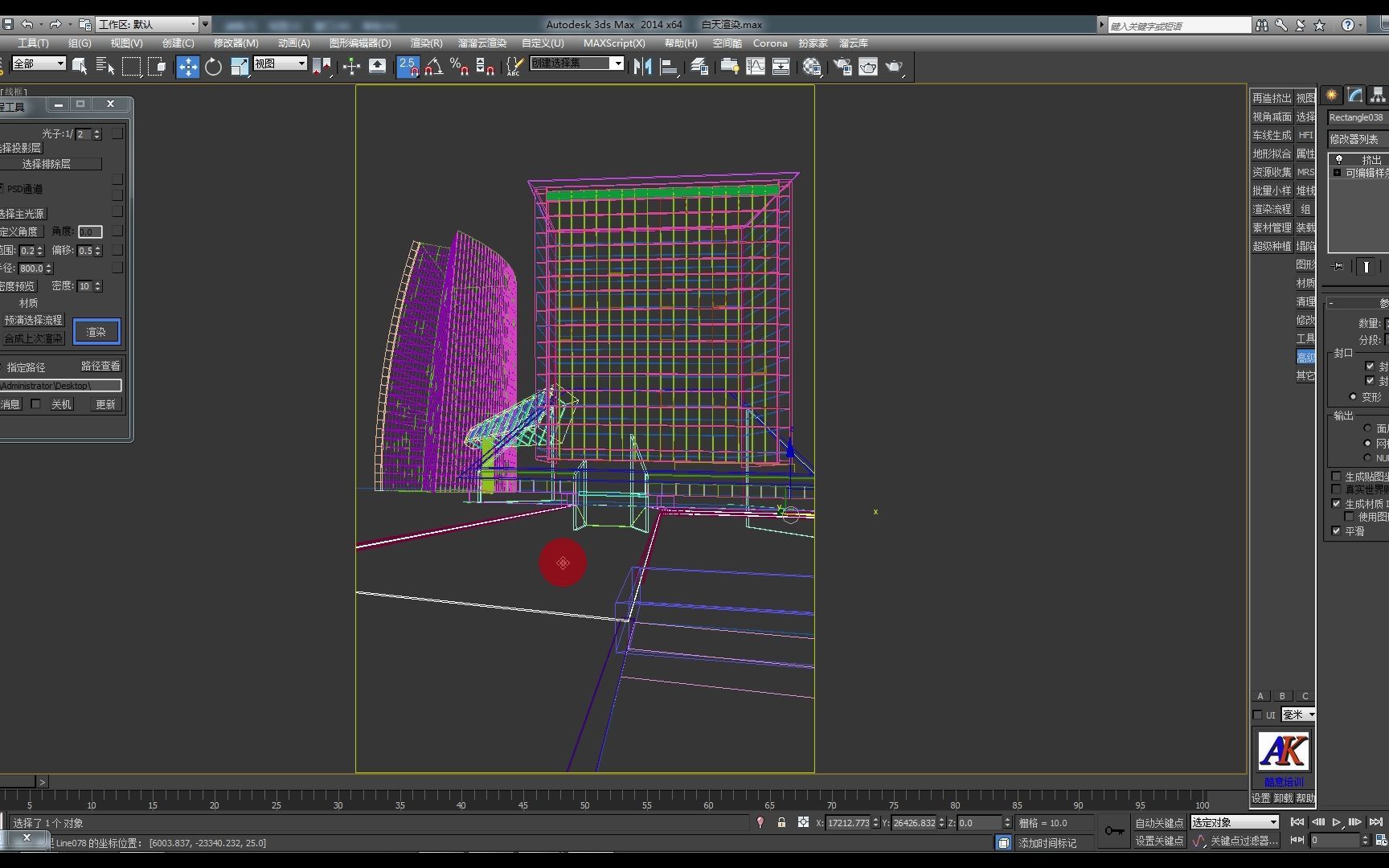Open the Material Editor
Image resolution: width=1389 pixels, height=868 pixels.
pos(812,67)
